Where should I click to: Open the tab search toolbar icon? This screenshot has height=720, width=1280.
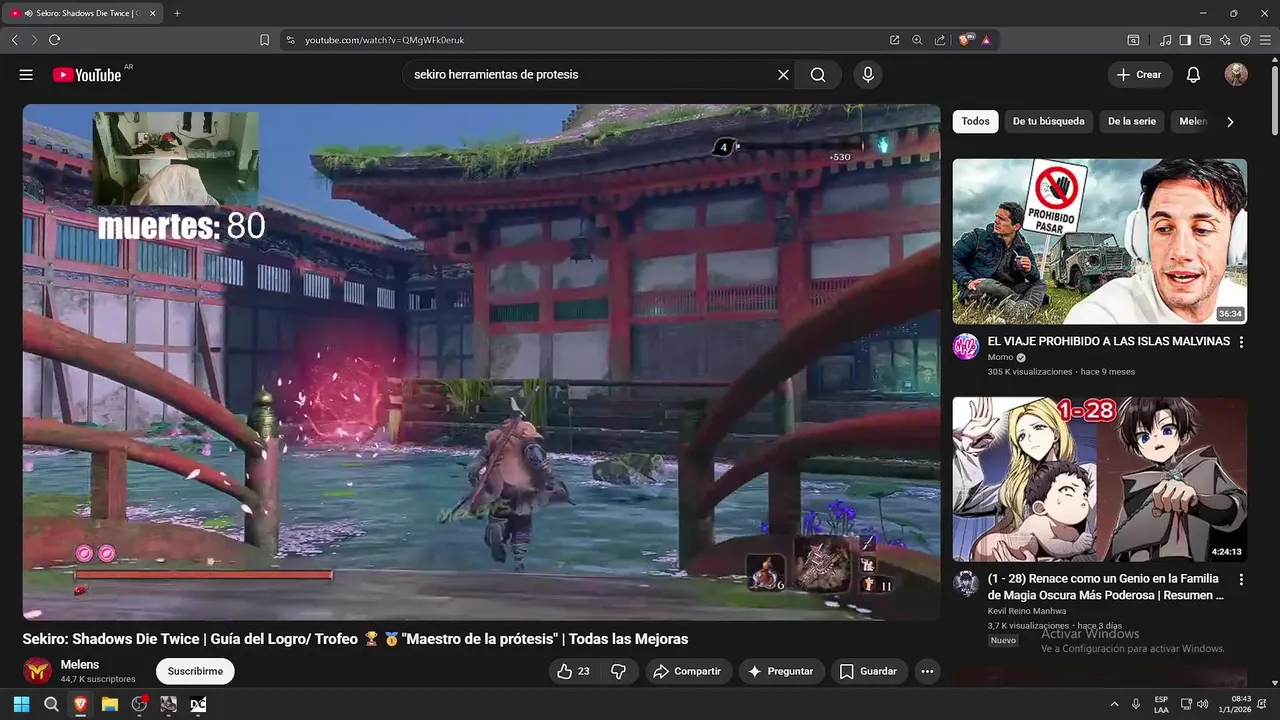pos(1133,40)
